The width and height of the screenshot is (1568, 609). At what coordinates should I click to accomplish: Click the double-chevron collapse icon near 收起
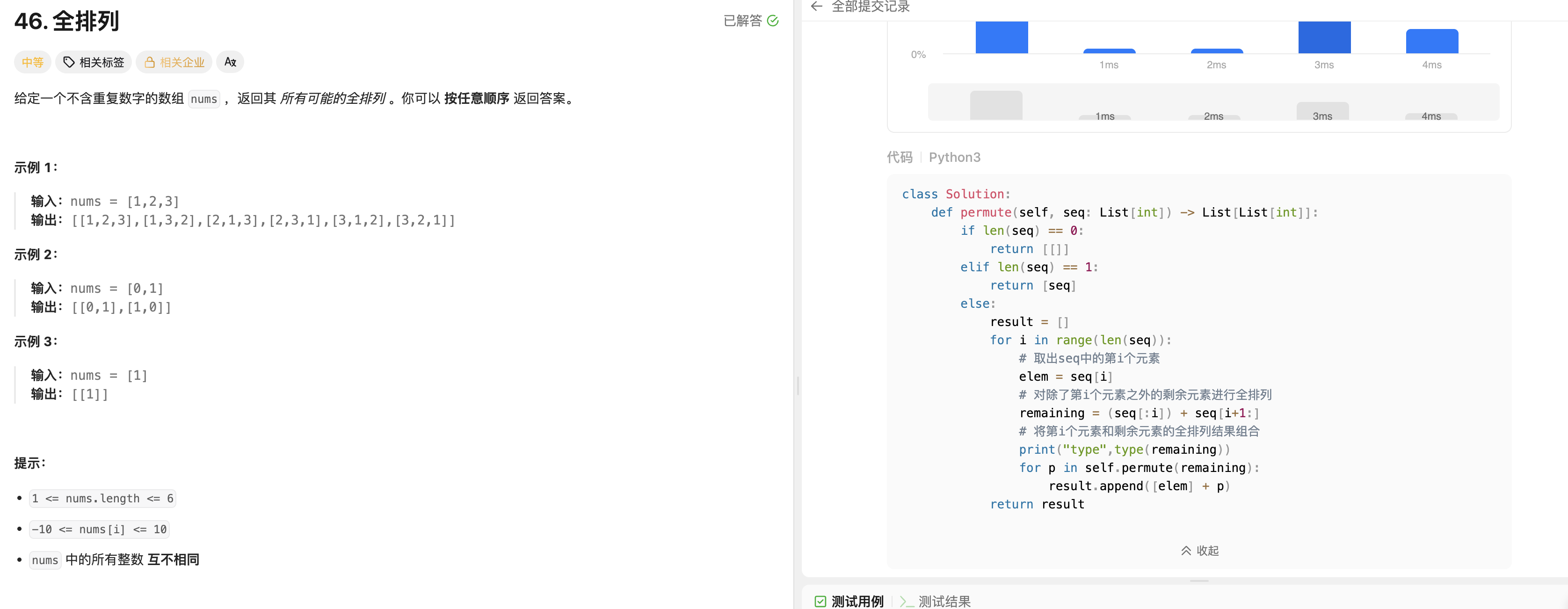point(1186,551)
